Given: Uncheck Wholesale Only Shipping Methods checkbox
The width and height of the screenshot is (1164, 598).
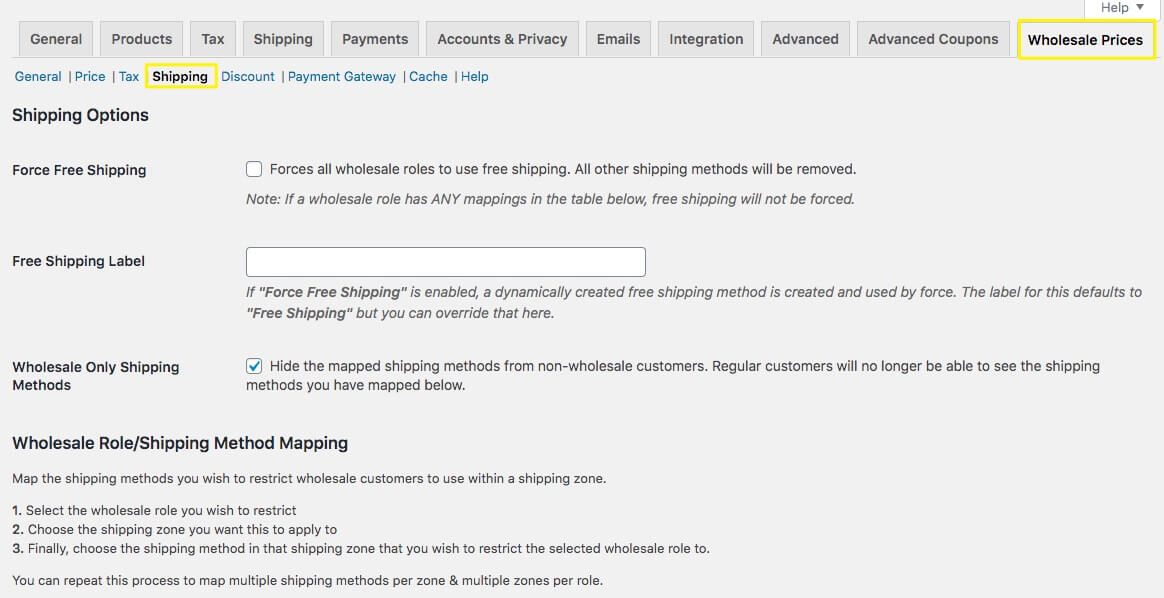Looking at the screenshot, I should coord(254,366).
